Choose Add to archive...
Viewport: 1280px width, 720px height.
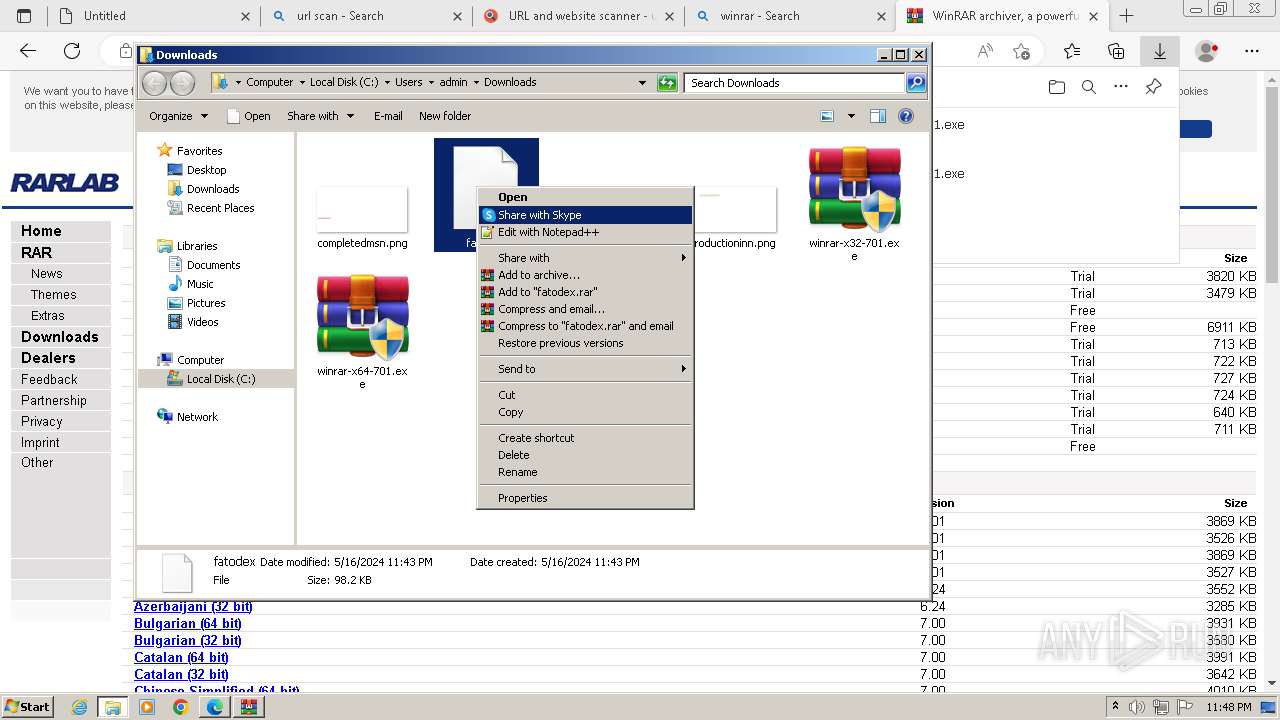[x=585, y=275]
